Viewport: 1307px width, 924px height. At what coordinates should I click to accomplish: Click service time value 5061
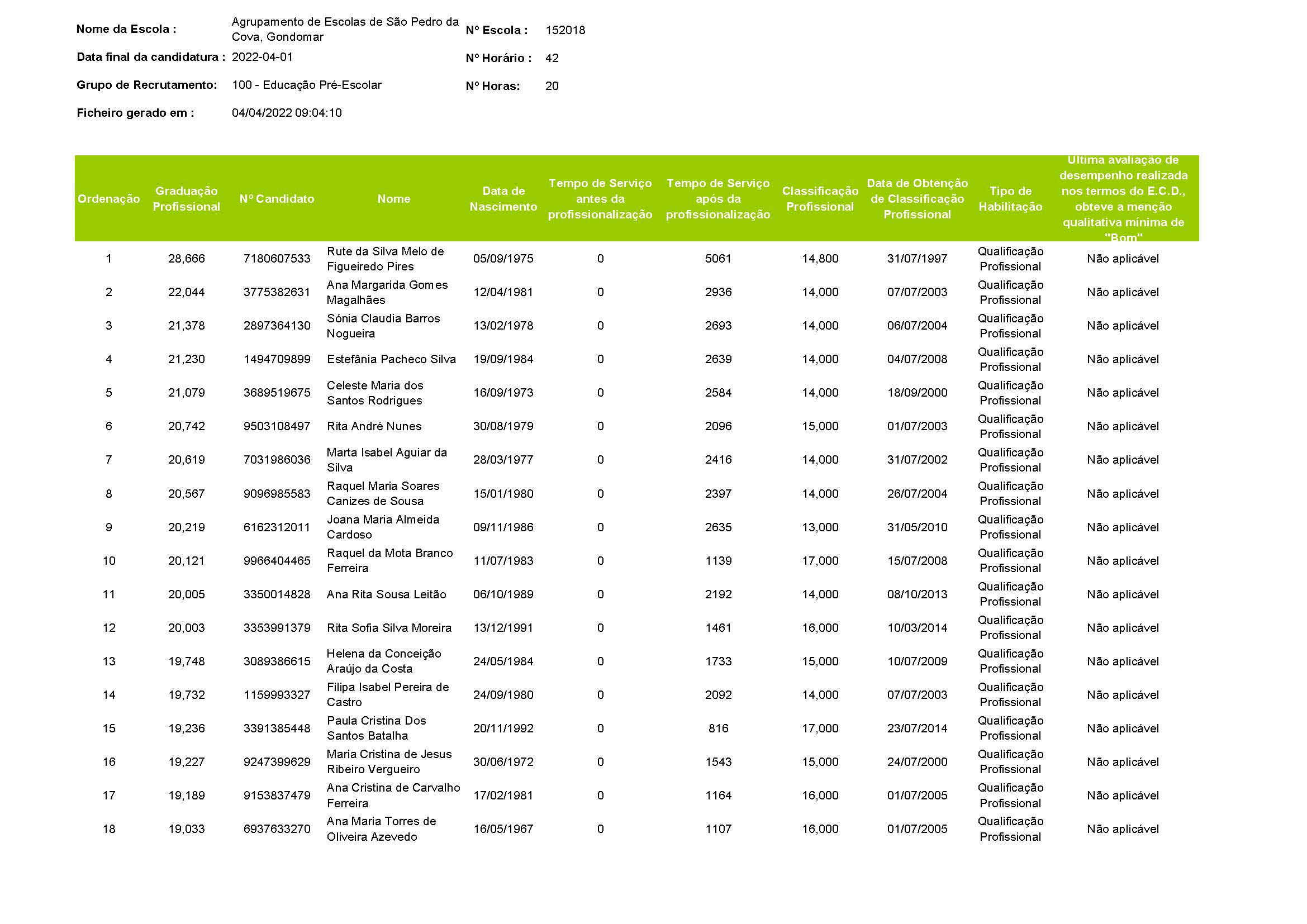718,259
